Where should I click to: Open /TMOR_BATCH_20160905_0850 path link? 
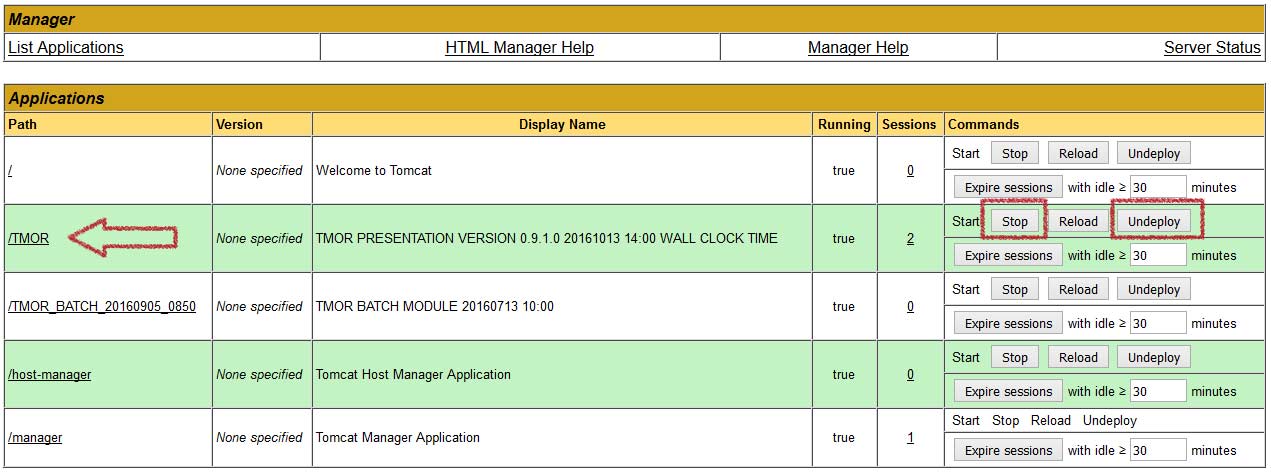click(102, 306)
